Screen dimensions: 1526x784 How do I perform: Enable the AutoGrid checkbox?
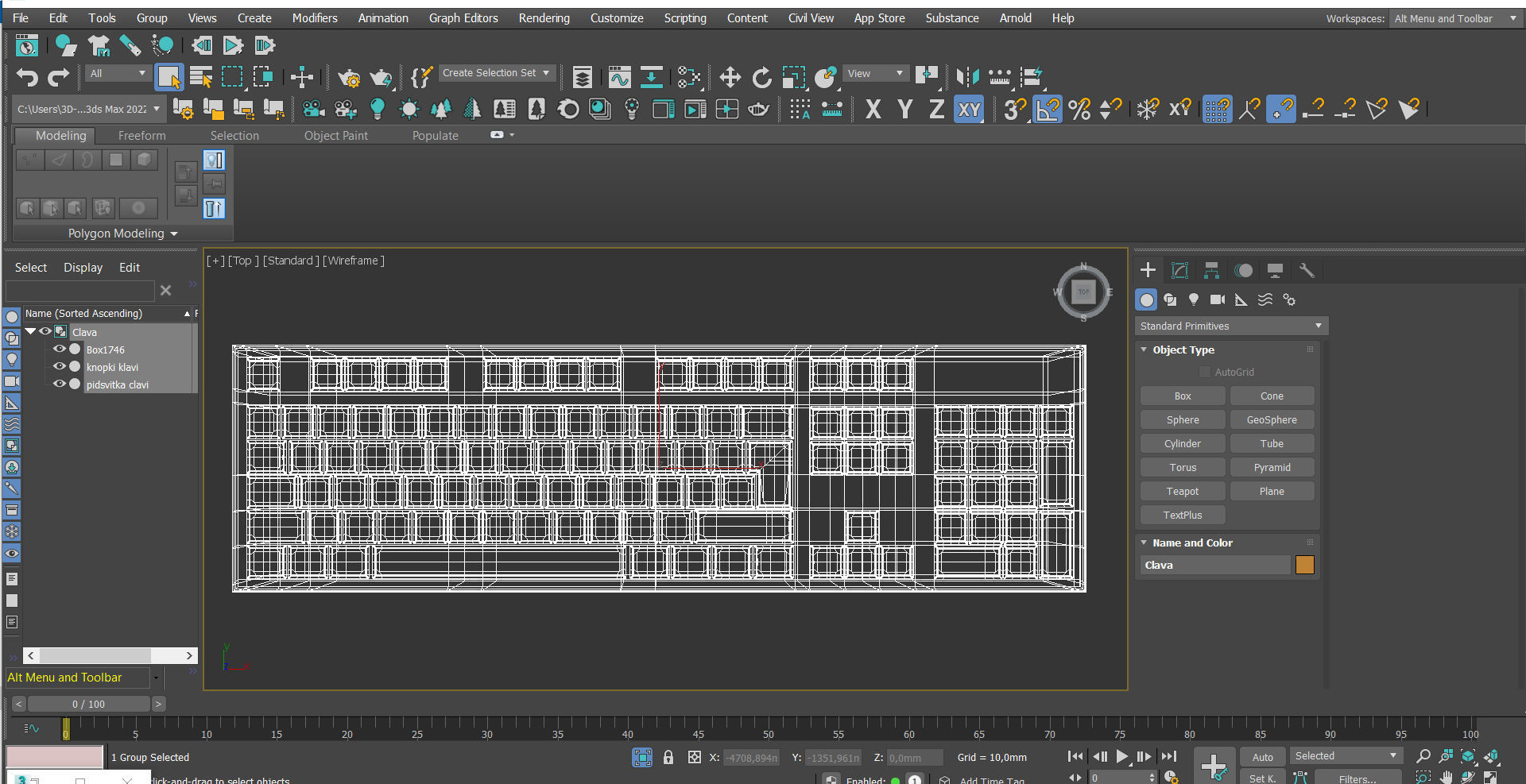(1205, 372)
